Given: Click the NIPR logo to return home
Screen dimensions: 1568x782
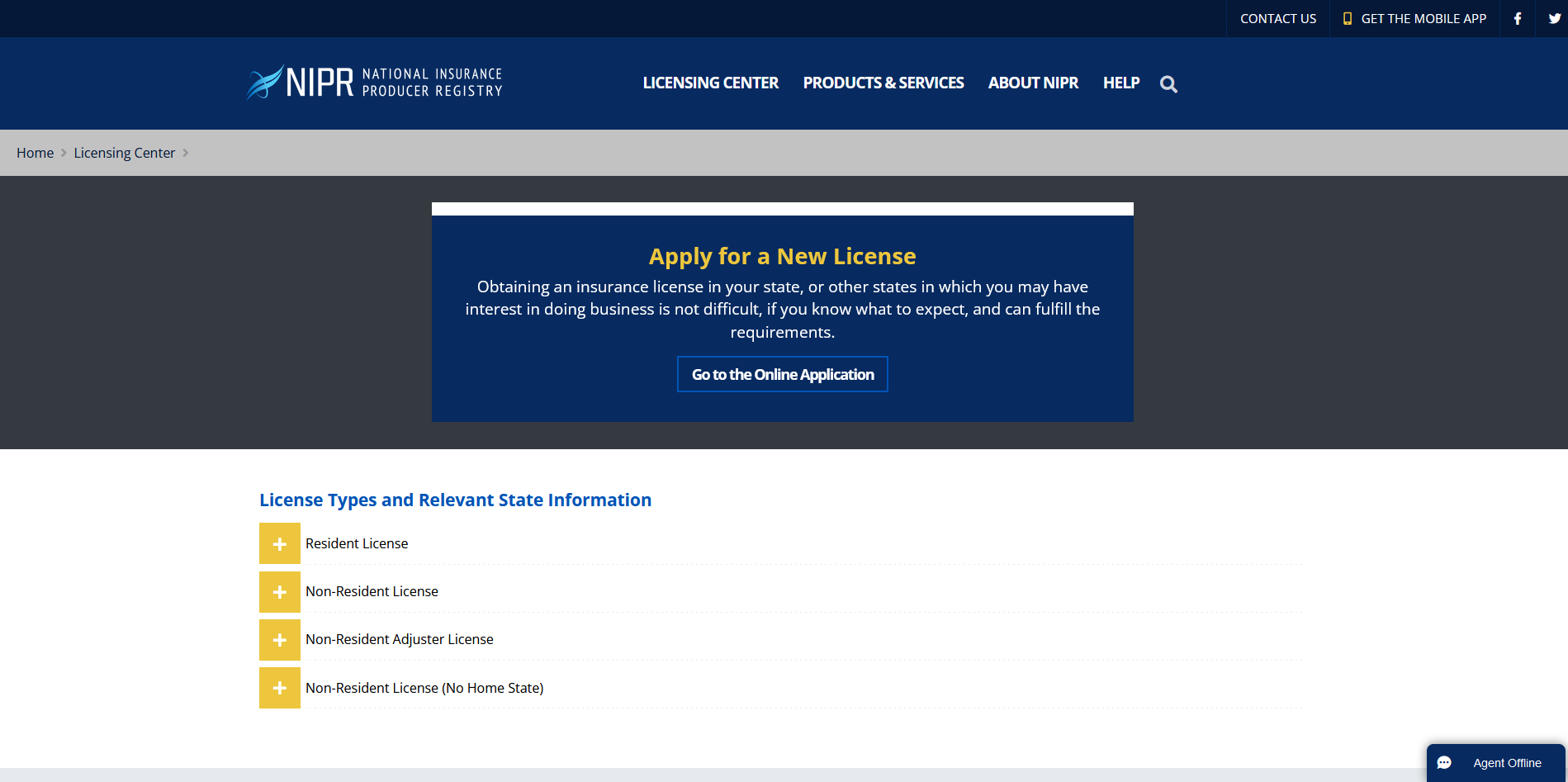Looking at the screenshot, I should pos(374,82).
